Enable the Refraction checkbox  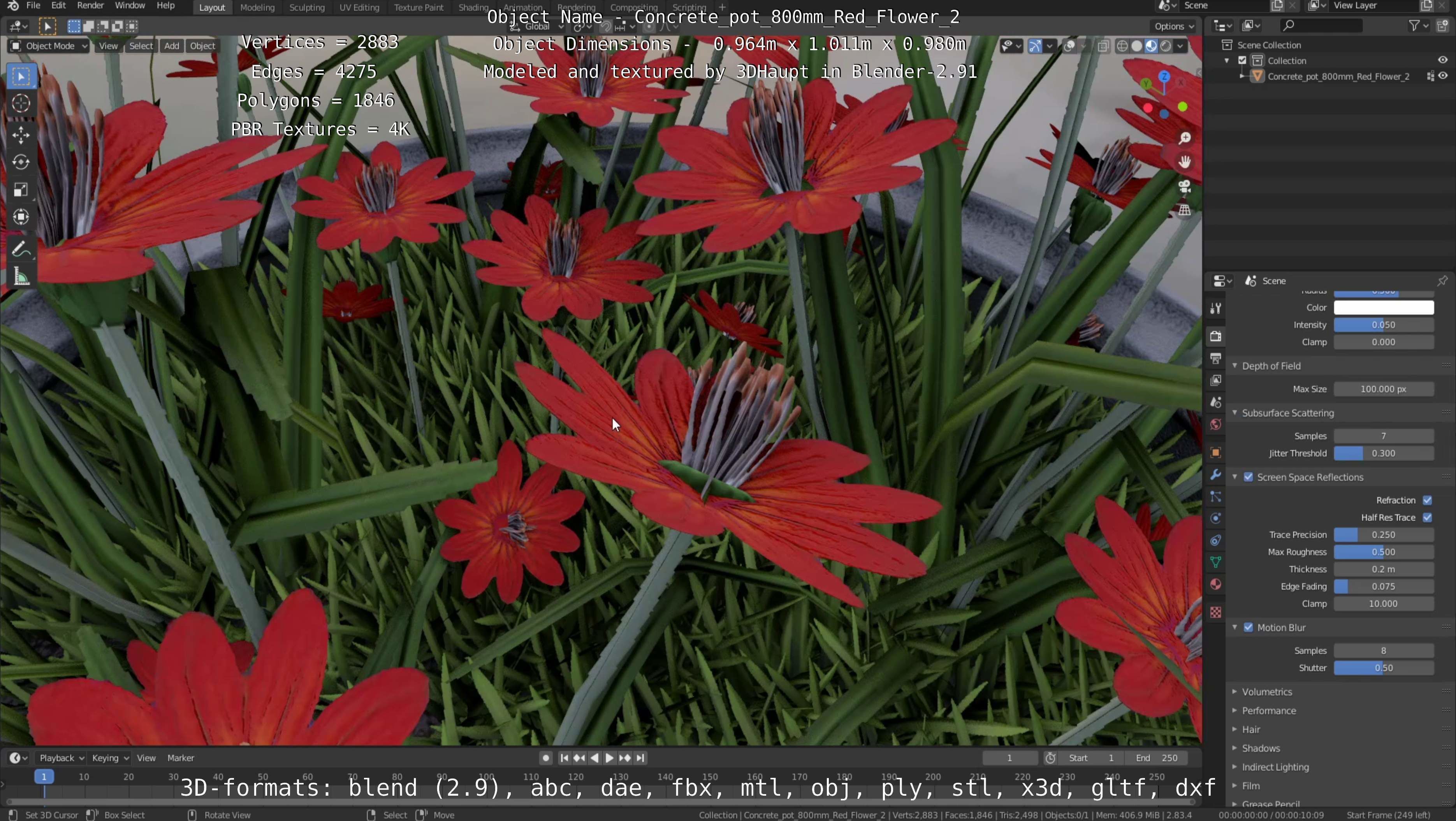1427,500
